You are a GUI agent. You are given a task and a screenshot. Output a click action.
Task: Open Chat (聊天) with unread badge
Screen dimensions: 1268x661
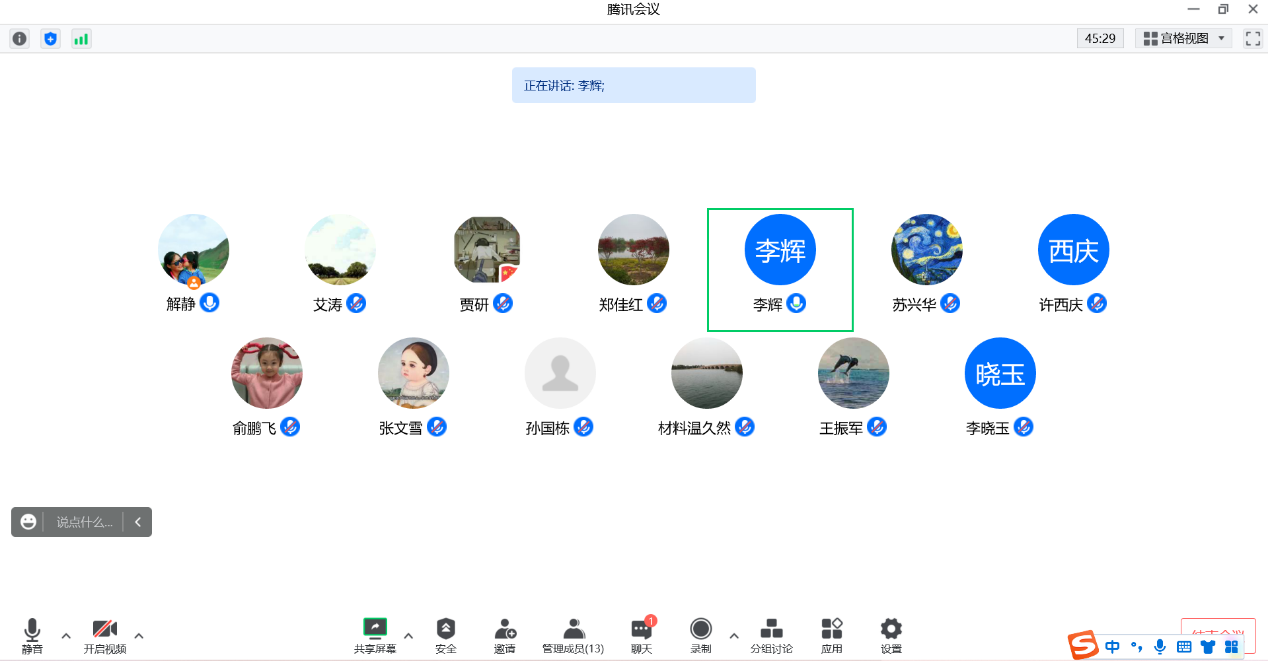[x=641, y=634]
